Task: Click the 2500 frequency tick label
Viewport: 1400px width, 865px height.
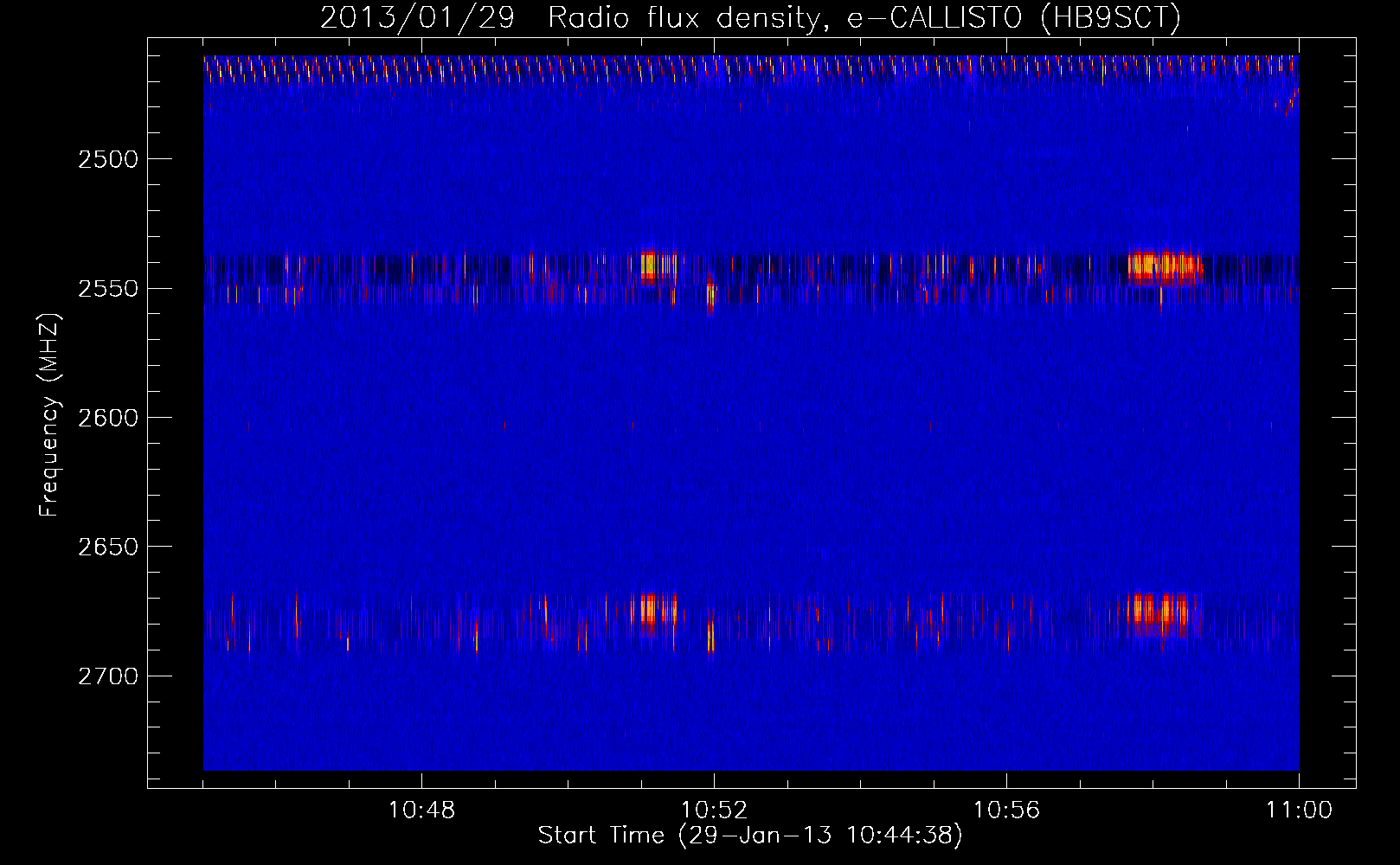Action: pos(108,159)
